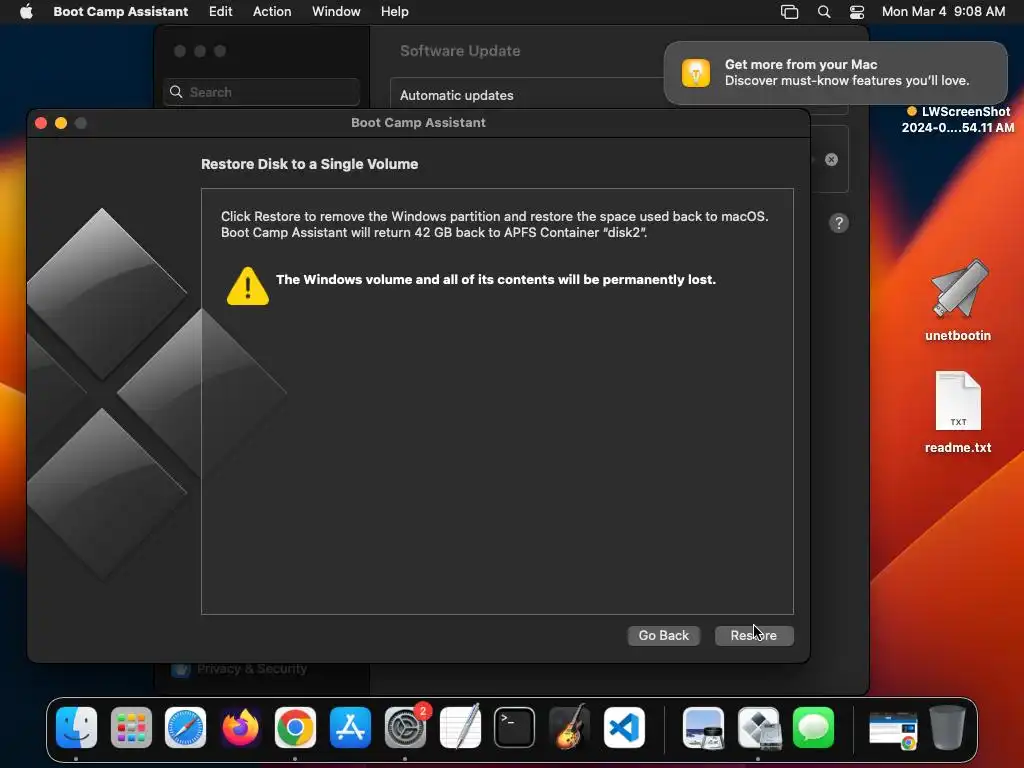This screenshot has height=768, width=1024.
Task: Click the date and time in menu bar
Action: point(943,12)
